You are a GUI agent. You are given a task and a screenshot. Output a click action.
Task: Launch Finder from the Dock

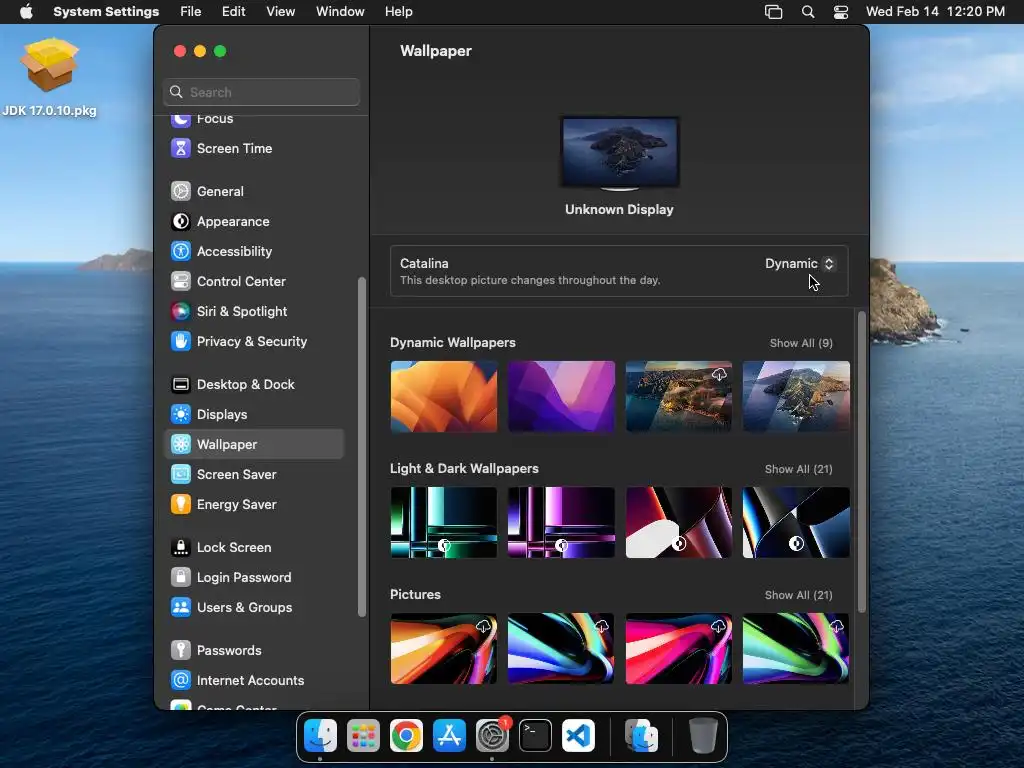(x=320, y=736)
